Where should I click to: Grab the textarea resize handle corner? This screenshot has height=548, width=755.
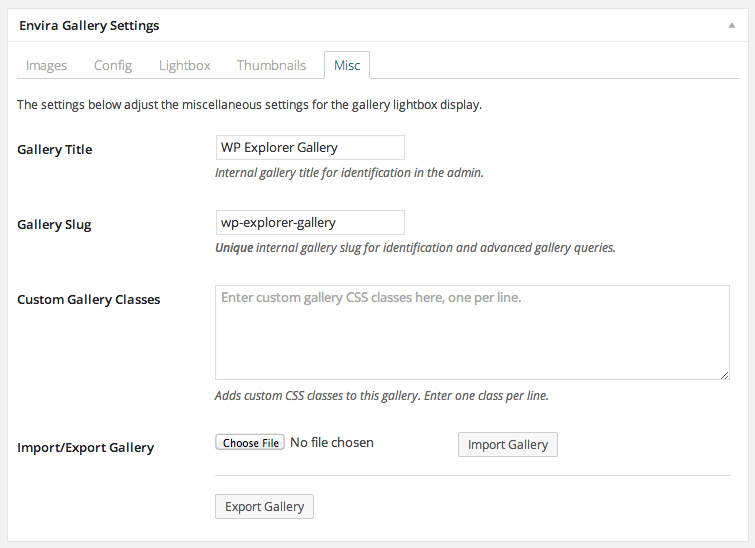point(725,375)
